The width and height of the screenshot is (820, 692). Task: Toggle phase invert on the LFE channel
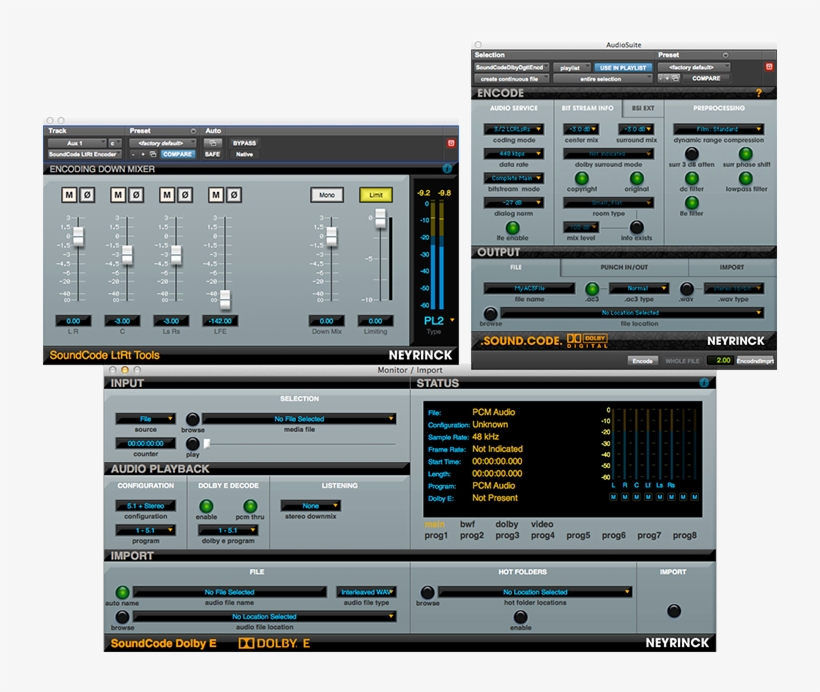[x=233, y=194]
